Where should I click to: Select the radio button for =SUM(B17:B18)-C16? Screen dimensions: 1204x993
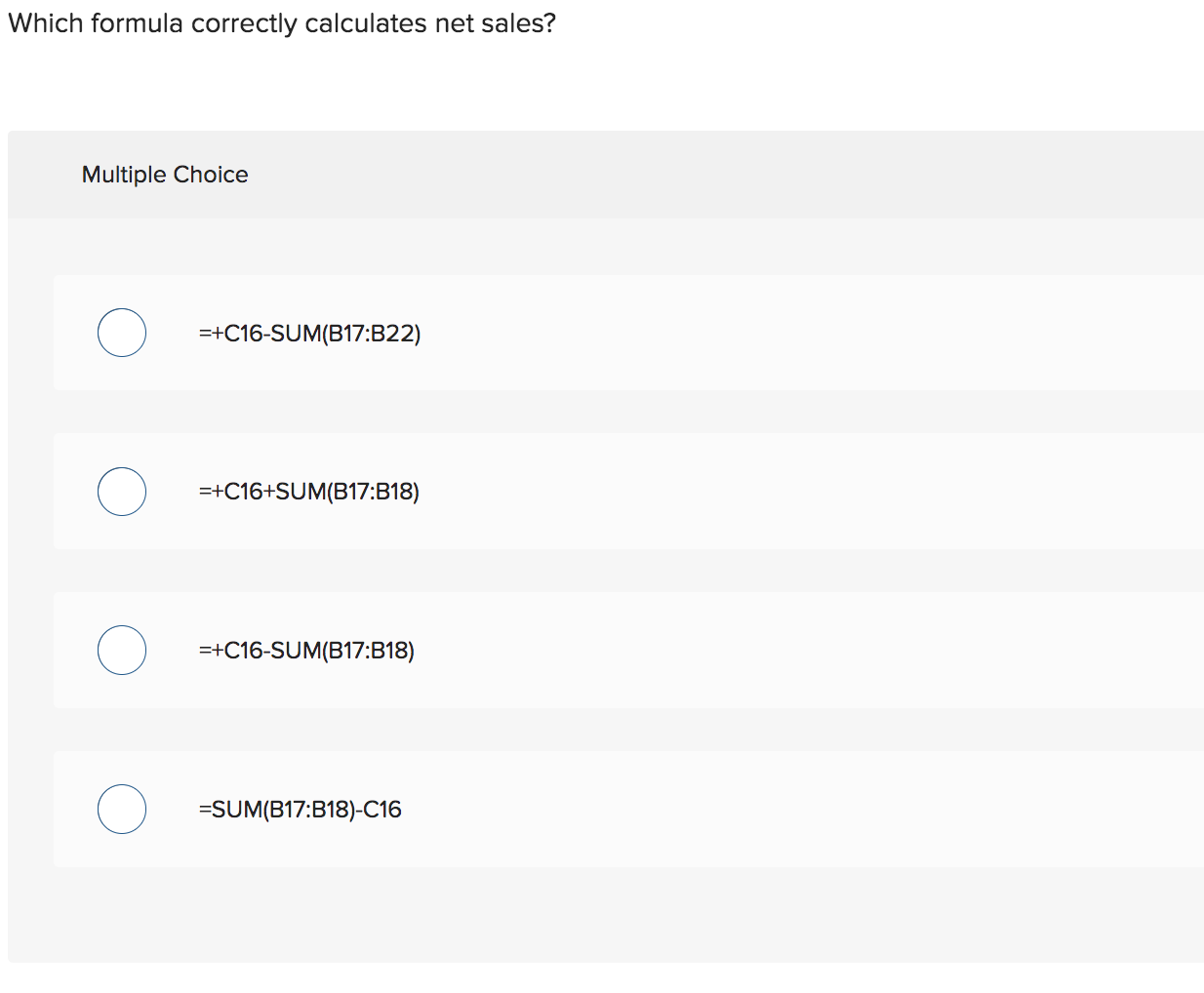121,808
